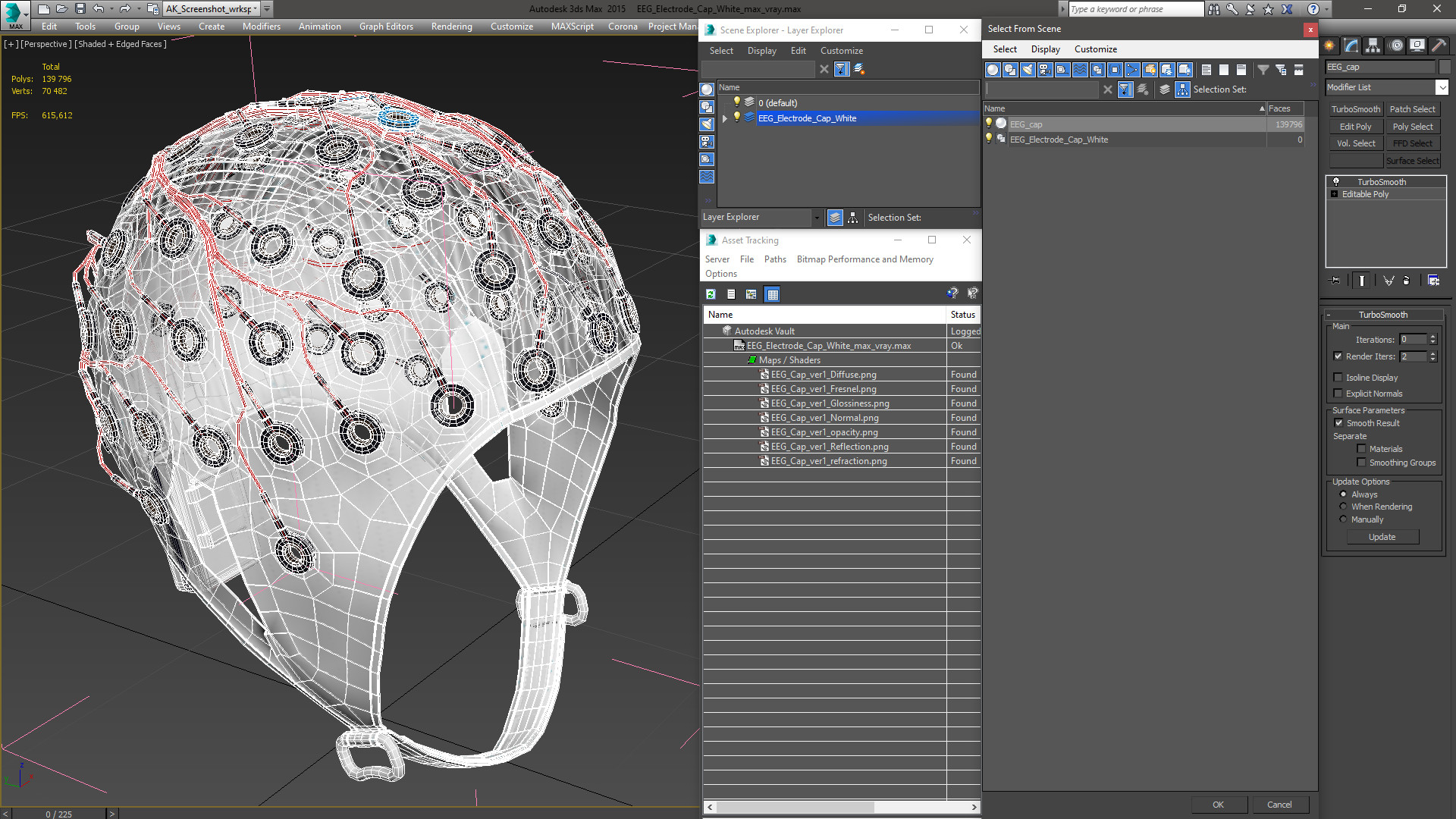Open the Layer Explorer dropdown
The image size is (1456, 819).
pyautogui.click(x=817, y=218)
